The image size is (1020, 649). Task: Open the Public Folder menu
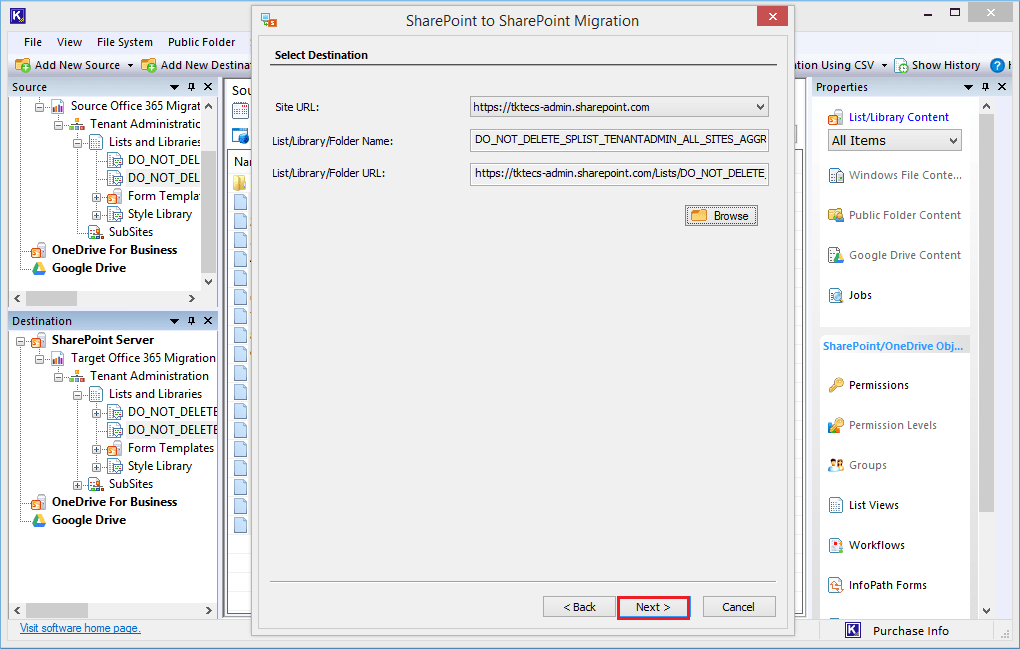coord(201,42)
